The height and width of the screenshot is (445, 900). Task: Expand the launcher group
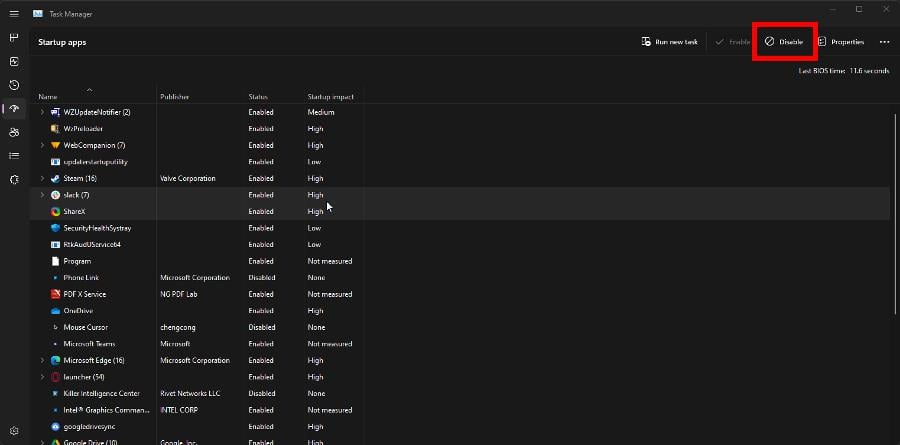[42, 377]
